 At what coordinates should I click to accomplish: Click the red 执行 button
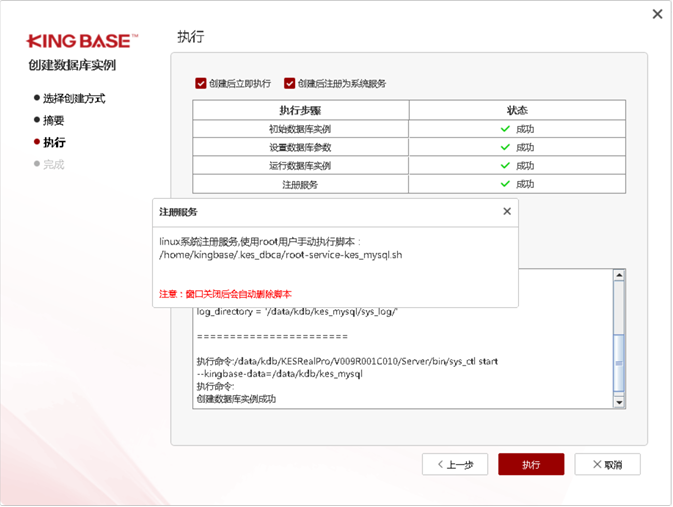[531, 464]
